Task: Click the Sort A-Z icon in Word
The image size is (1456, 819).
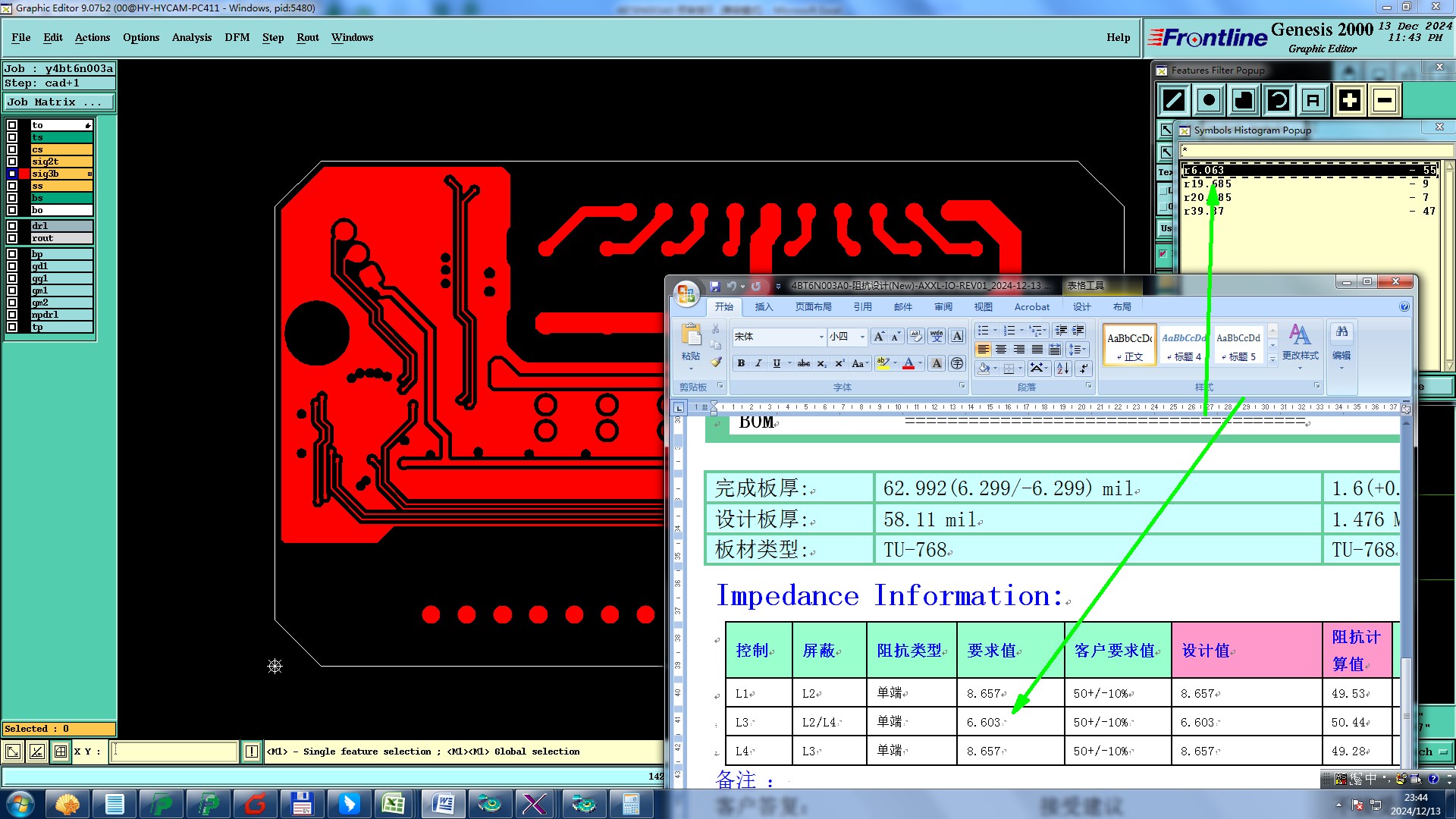Action: pos(1063,368)
